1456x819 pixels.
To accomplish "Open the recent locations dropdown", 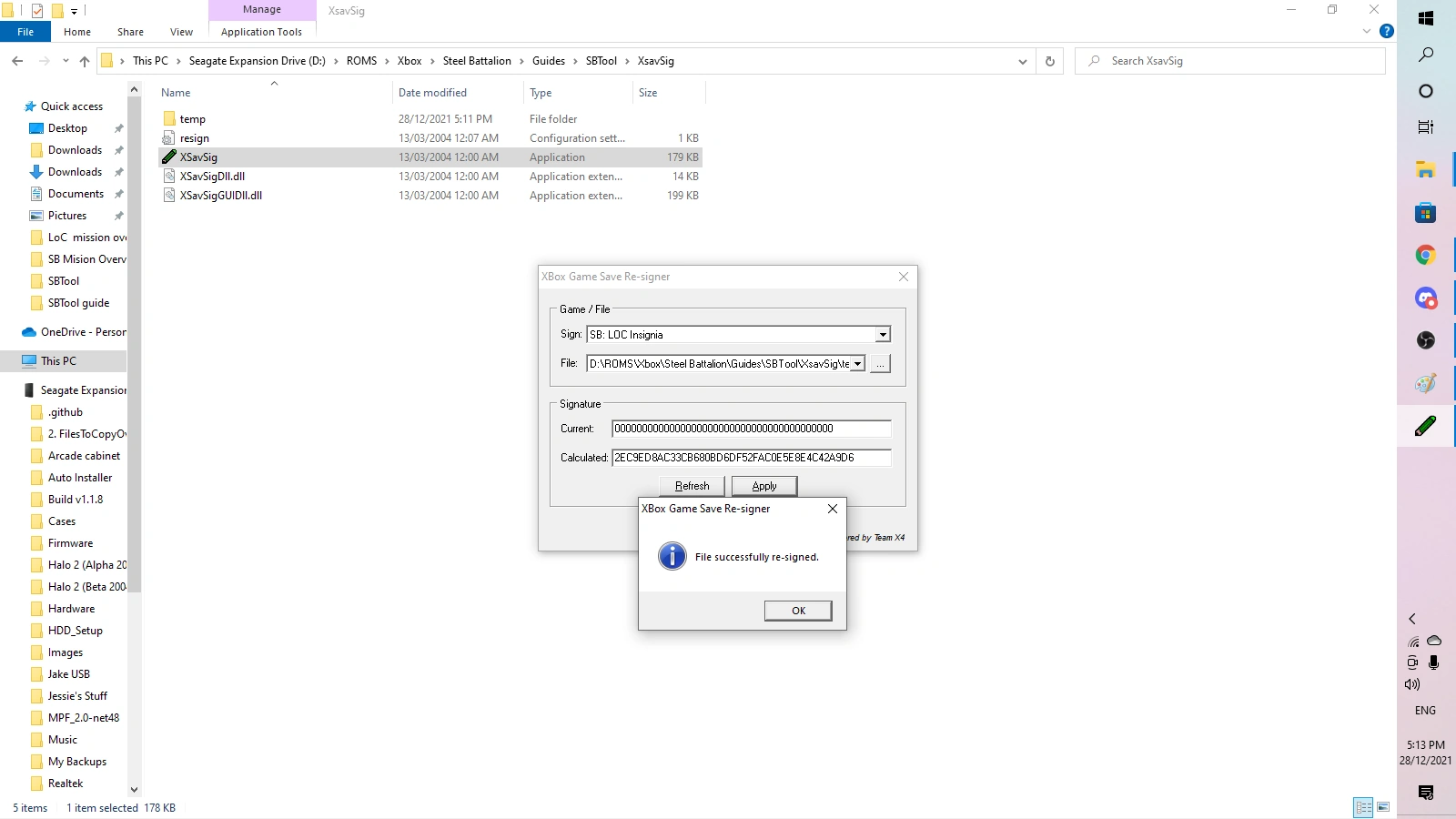I will [66, 61].
